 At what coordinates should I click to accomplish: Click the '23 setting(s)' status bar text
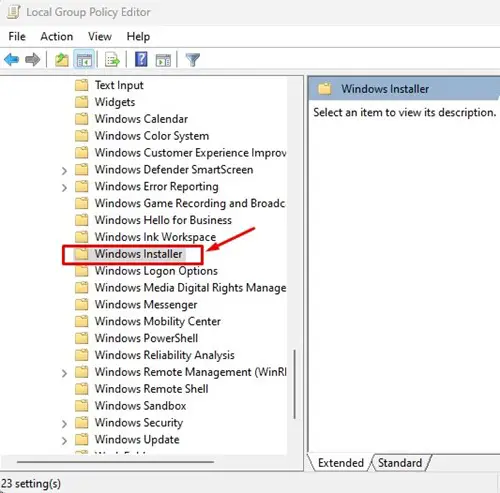point(31,484)
